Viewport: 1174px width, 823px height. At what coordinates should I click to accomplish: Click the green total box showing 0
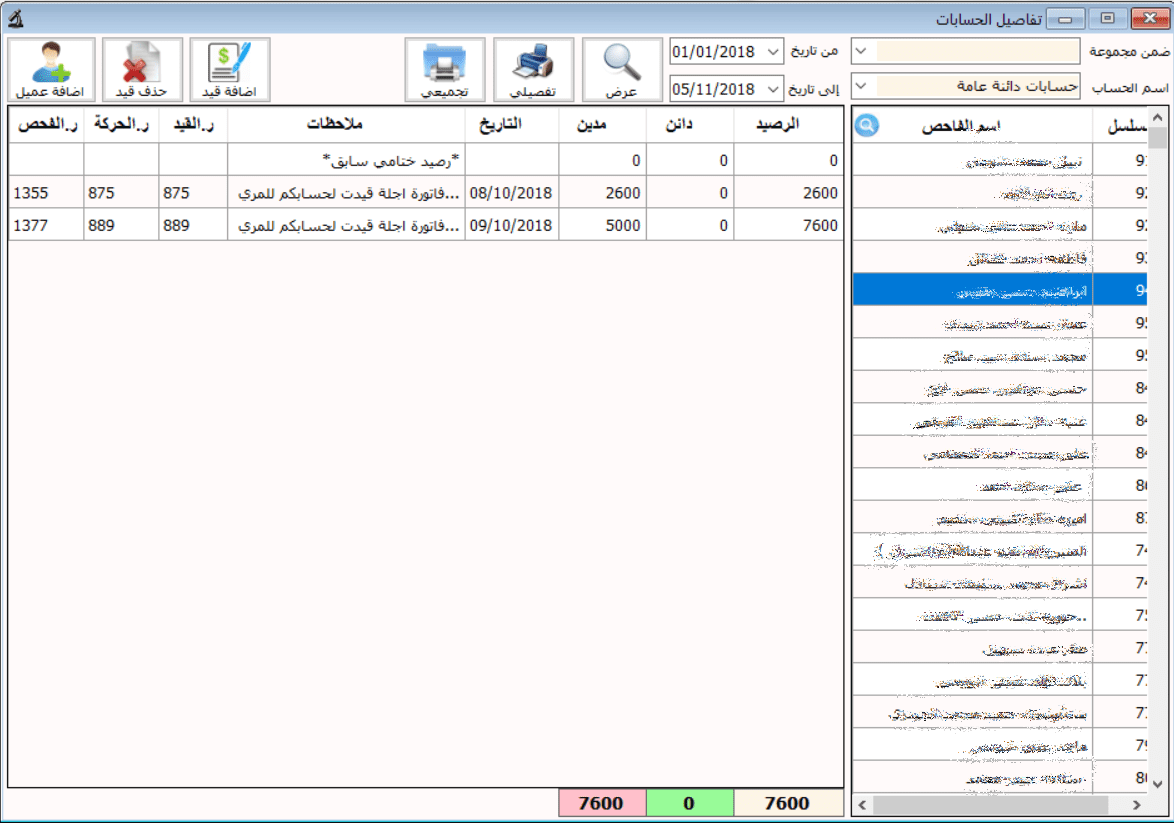click(689, 803)
